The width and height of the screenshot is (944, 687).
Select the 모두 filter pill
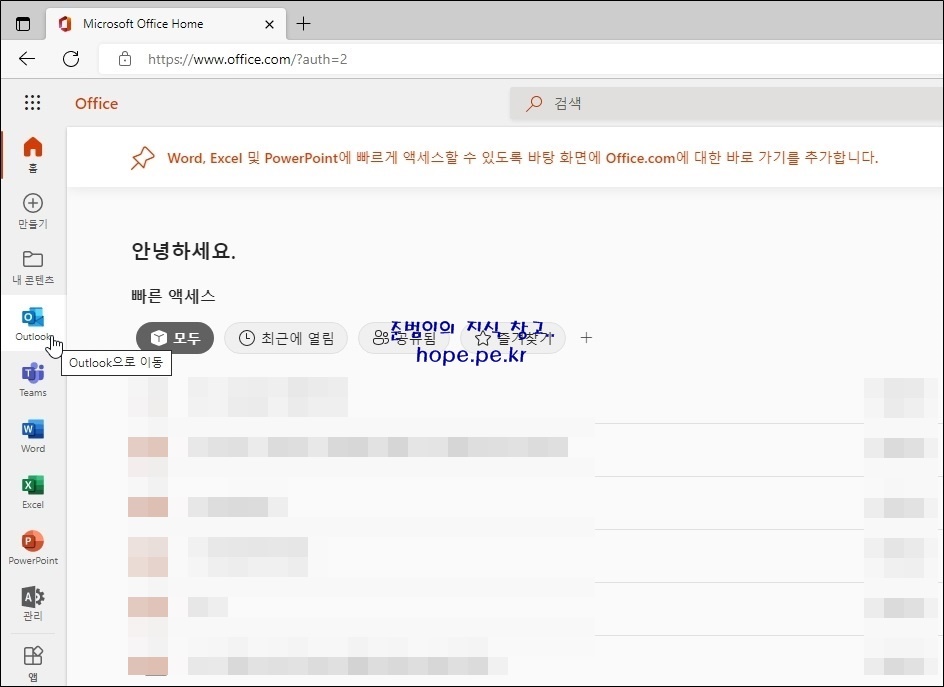175,338
